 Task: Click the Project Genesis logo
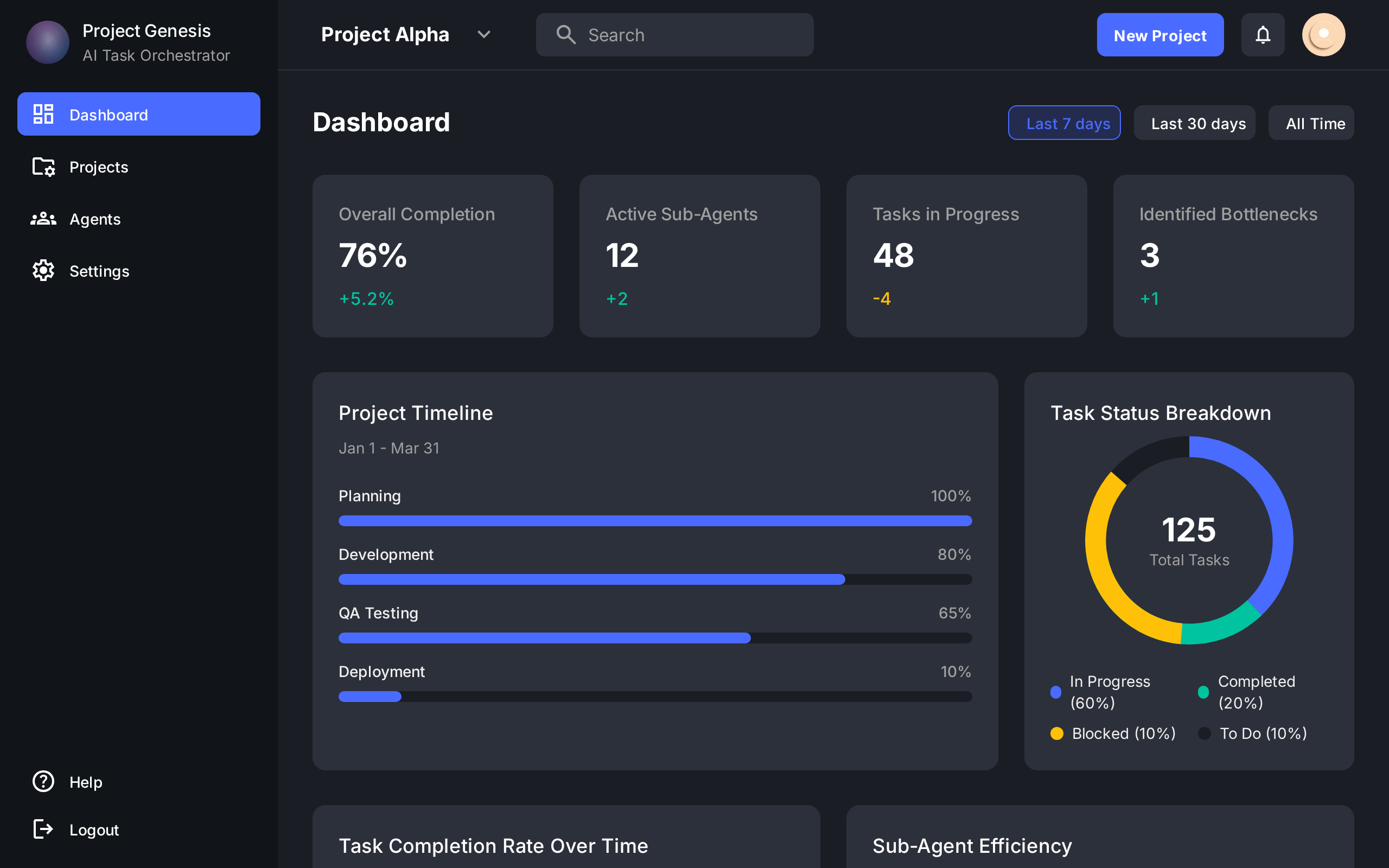coord(48,42)
